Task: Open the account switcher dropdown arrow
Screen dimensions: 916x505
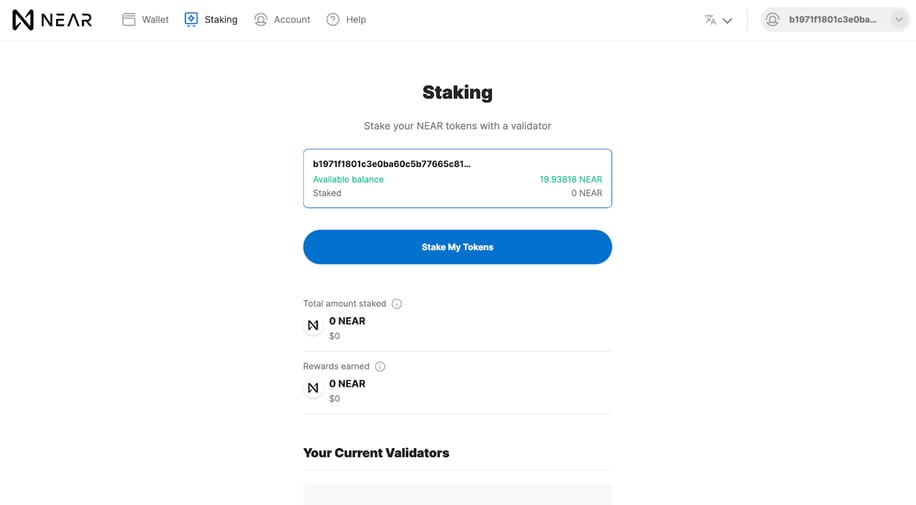Action: point(899,19)
